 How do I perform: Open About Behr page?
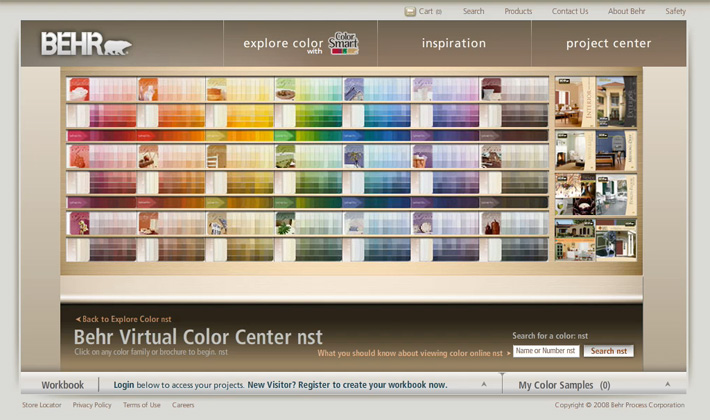click(x=626, y=11)
